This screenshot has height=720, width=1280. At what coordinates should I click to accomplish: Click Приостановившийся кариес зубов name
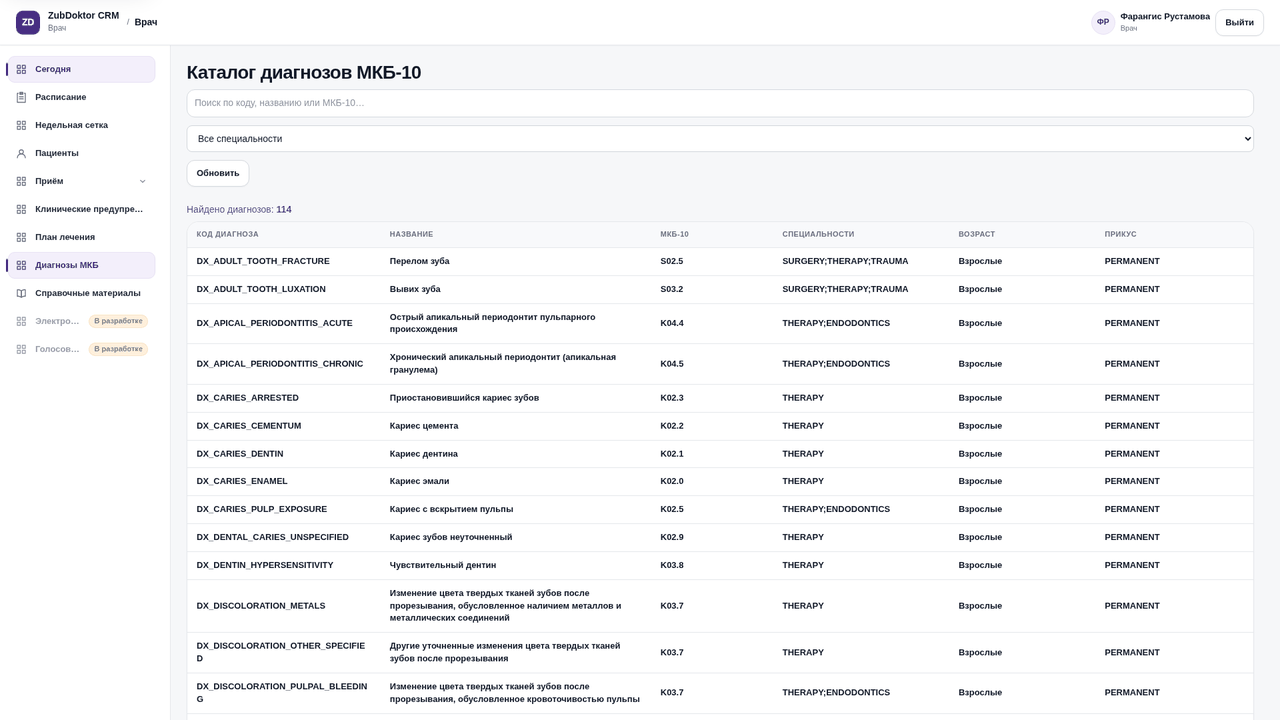[464, 398]
